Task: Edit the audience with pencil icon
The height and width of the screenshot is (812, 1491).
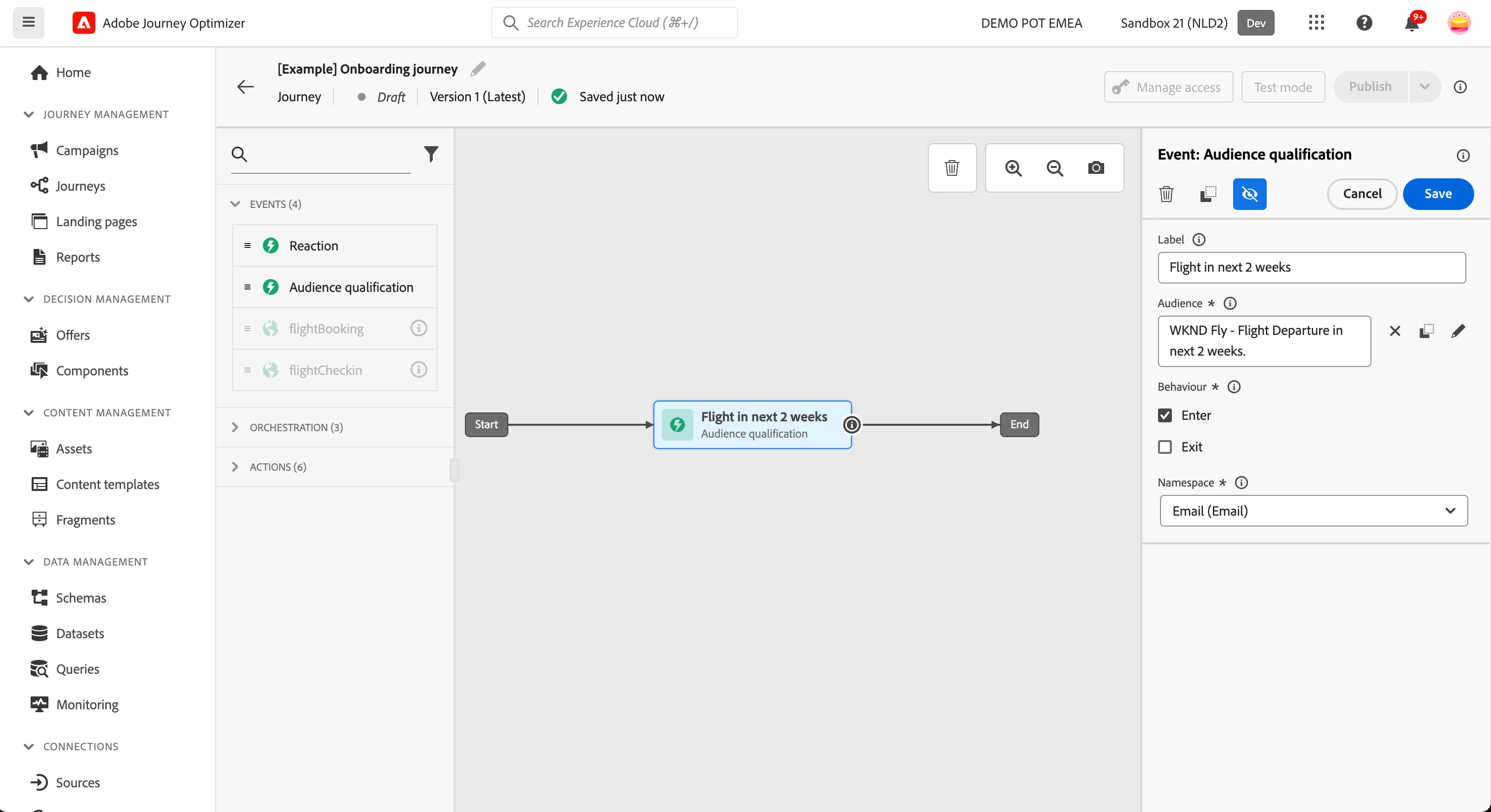Action: pos(1458,331)
